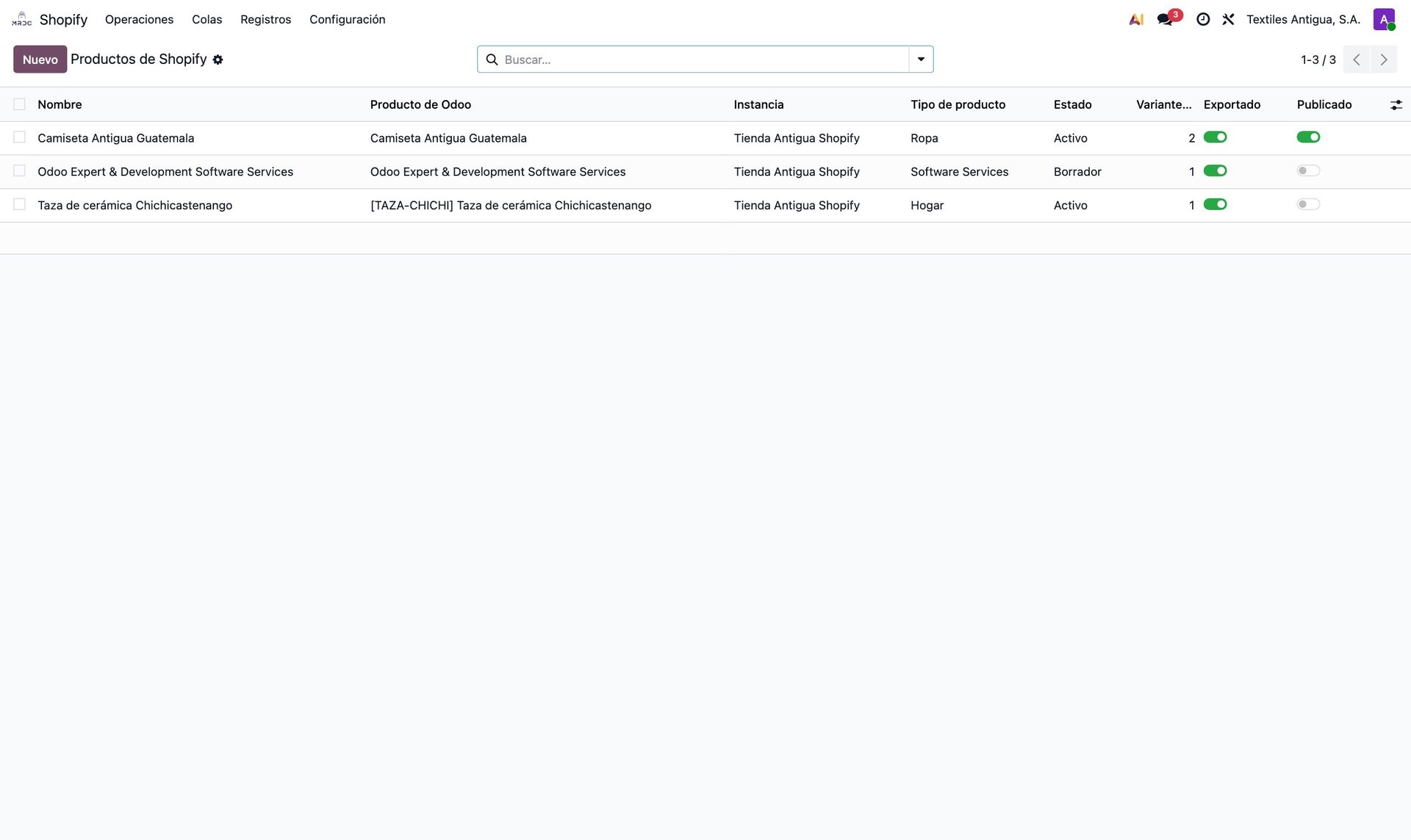Toggle Exportado for Odoo Expert row
Viewport: 1411px width, 840px height.
click(1215, 171)
